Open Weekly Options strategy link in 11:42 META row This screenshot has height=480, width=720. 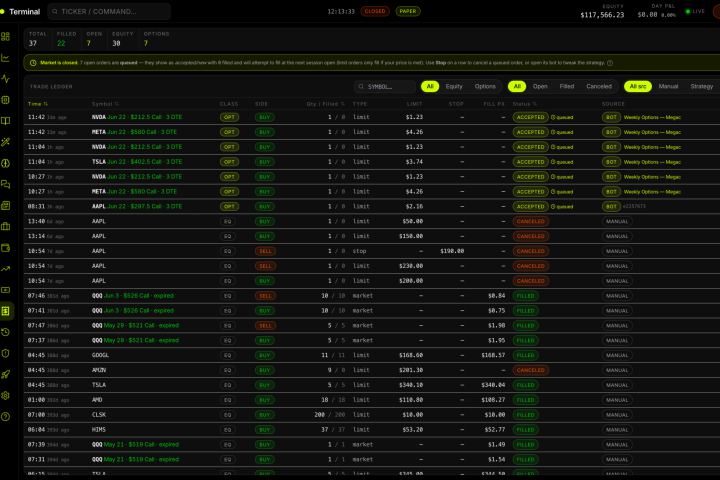coord(652,132)
